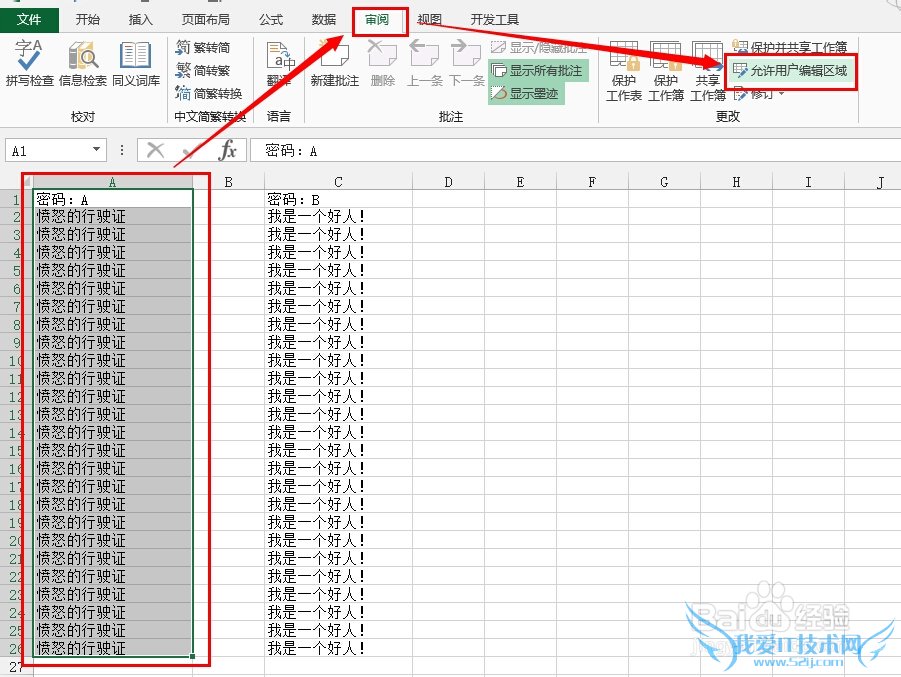The width and height of the screenshot is (901, 677).
Task: Open the Name Box dropdown arrow
Action: pyautogui.click(x=97, y=150)
